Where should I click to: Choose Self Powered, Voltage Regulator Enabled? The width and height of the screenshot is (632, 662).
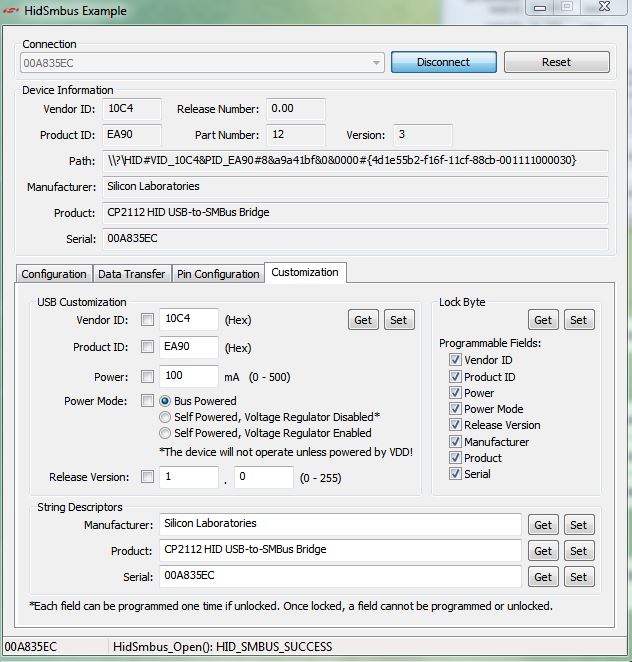166,433
